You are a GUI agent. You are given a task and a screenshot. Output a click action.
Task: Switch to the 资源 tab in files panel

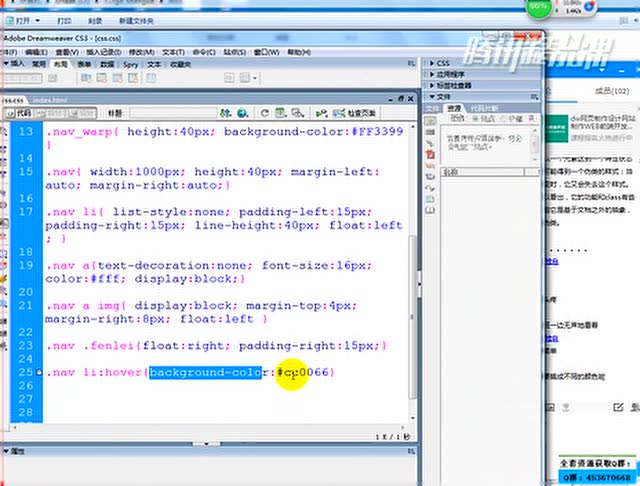coord(454,108)
